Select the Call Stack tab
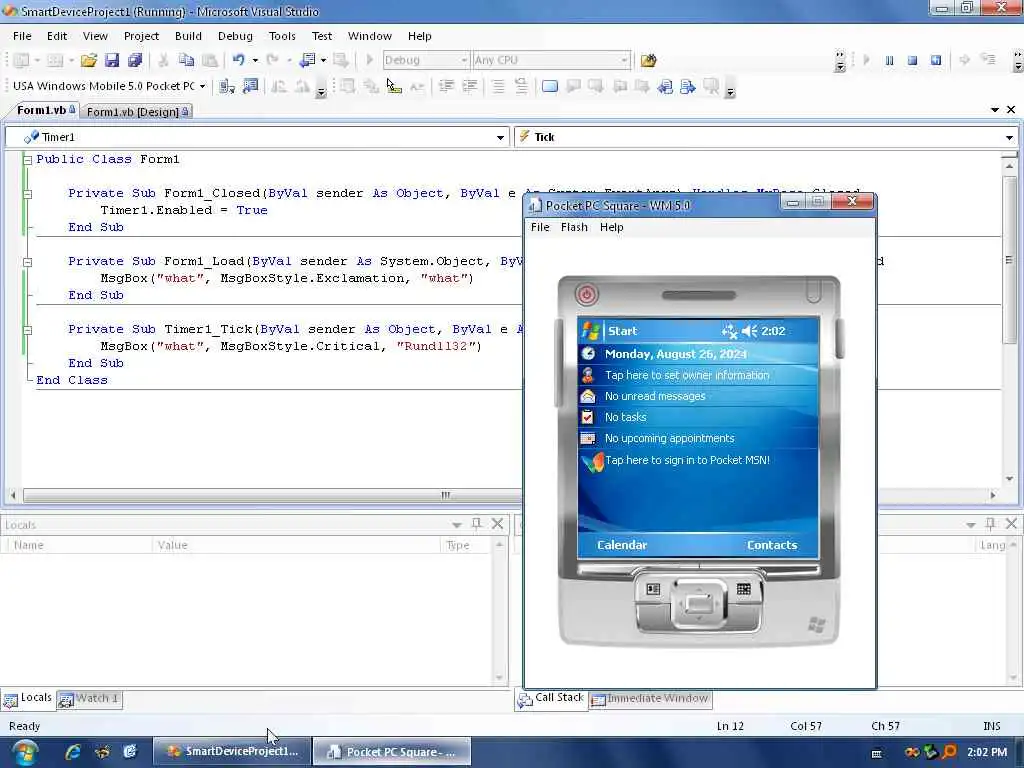Screen dimensions: 1024x768 (552, 699)
